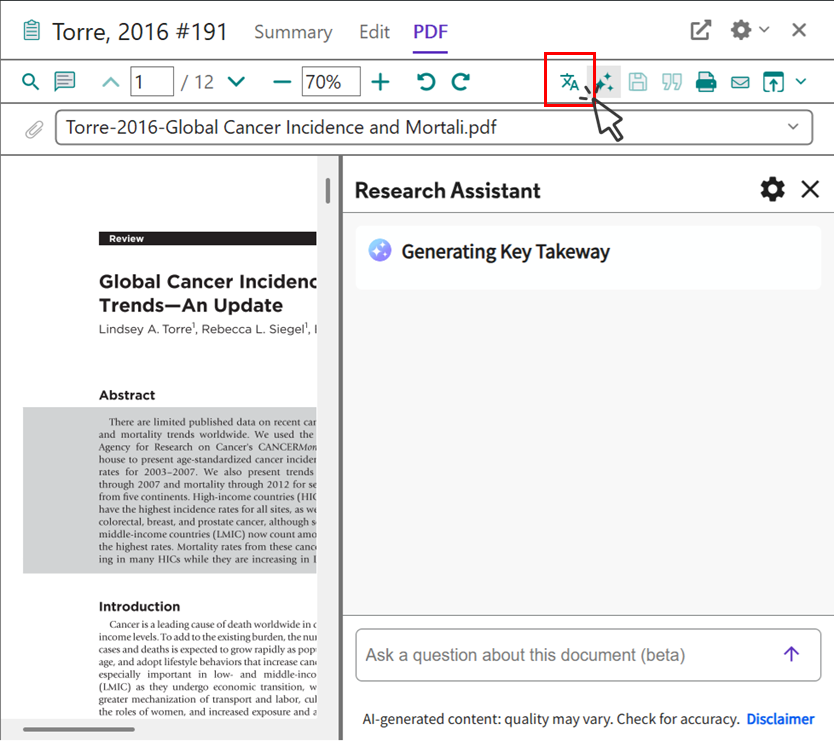Click the Ask a question input box
Viewport: 834px width, 741px height.
point(560,655)
